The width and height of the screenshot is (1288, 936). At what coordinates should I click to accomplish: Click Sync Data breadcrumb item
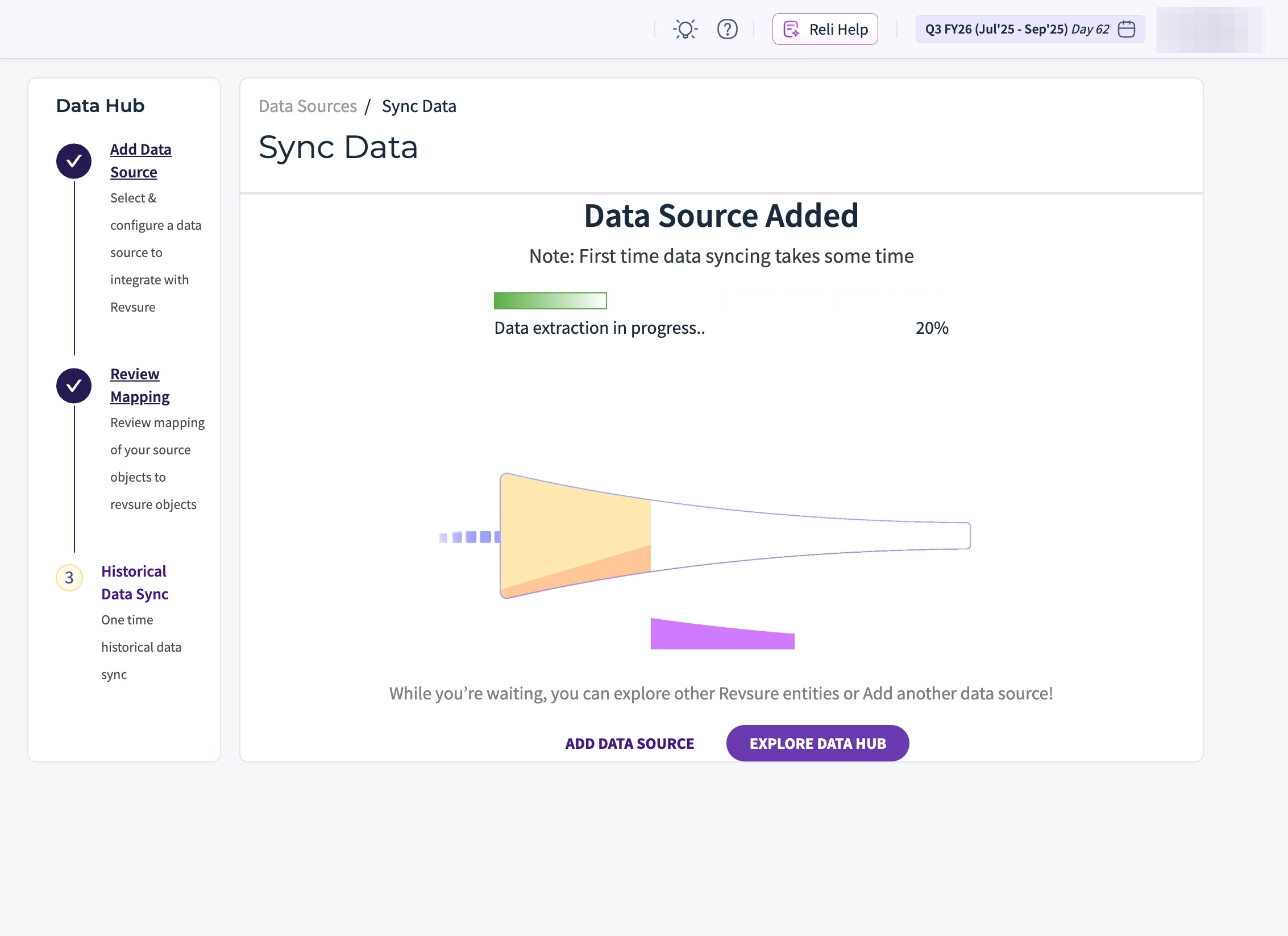pos(419,106)
